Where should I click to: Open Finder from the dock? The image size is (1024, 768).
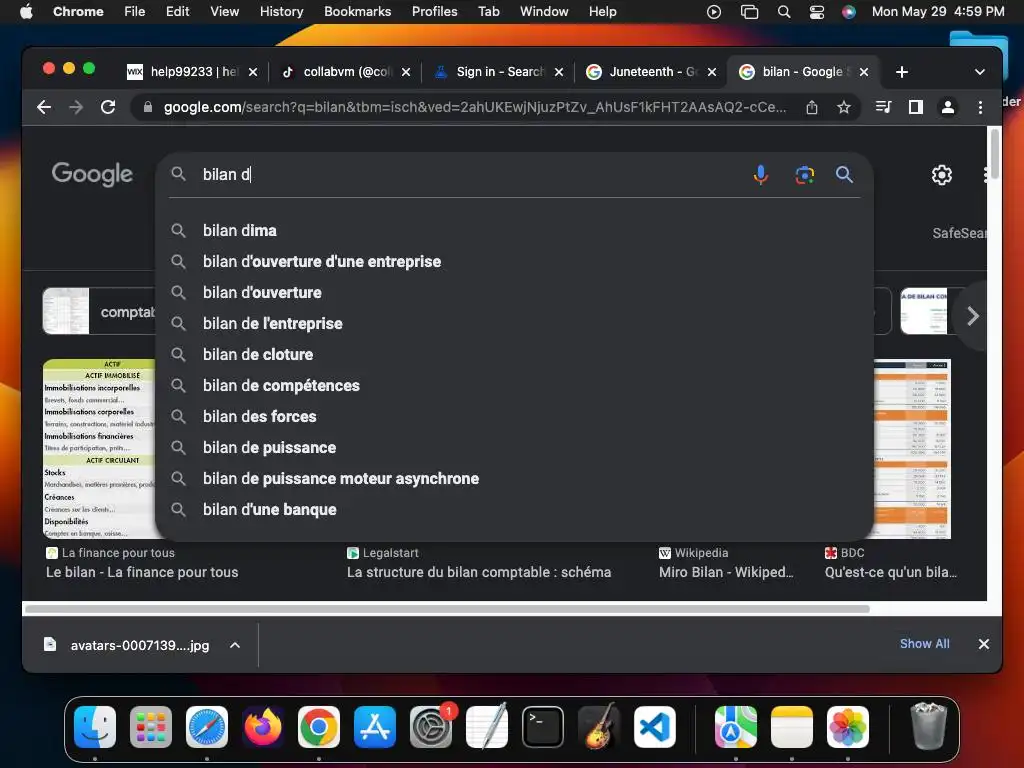tap(95, 727)
